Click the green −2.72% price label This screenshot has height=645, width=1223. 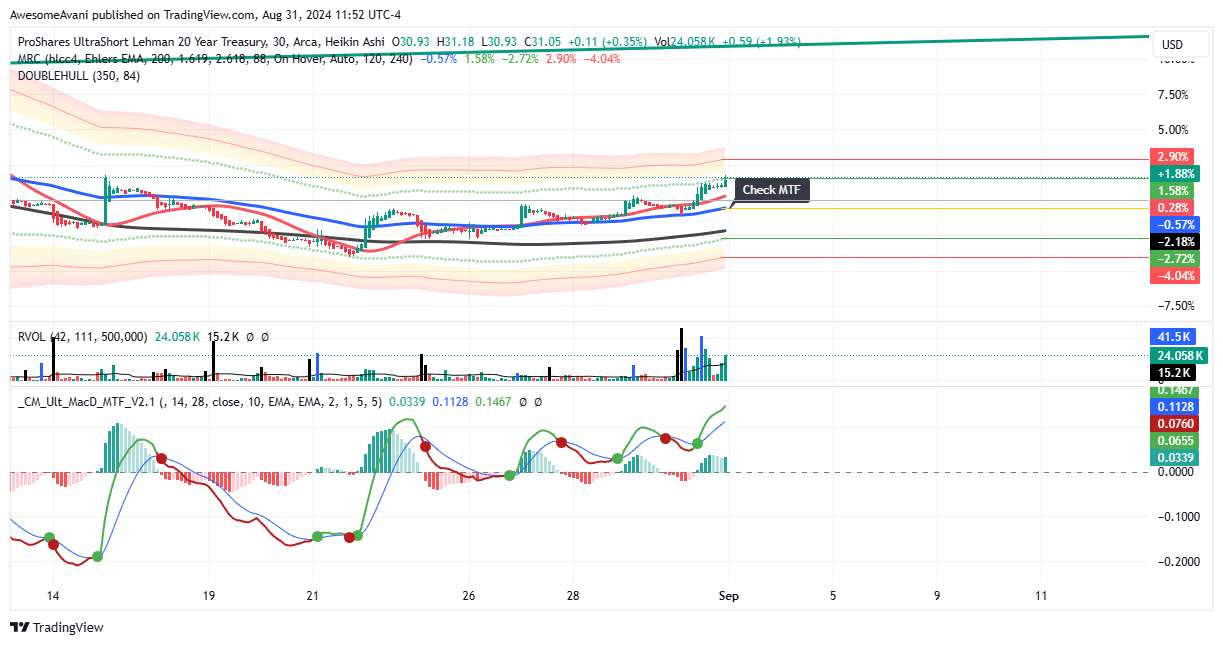[x=1176, y=258]
